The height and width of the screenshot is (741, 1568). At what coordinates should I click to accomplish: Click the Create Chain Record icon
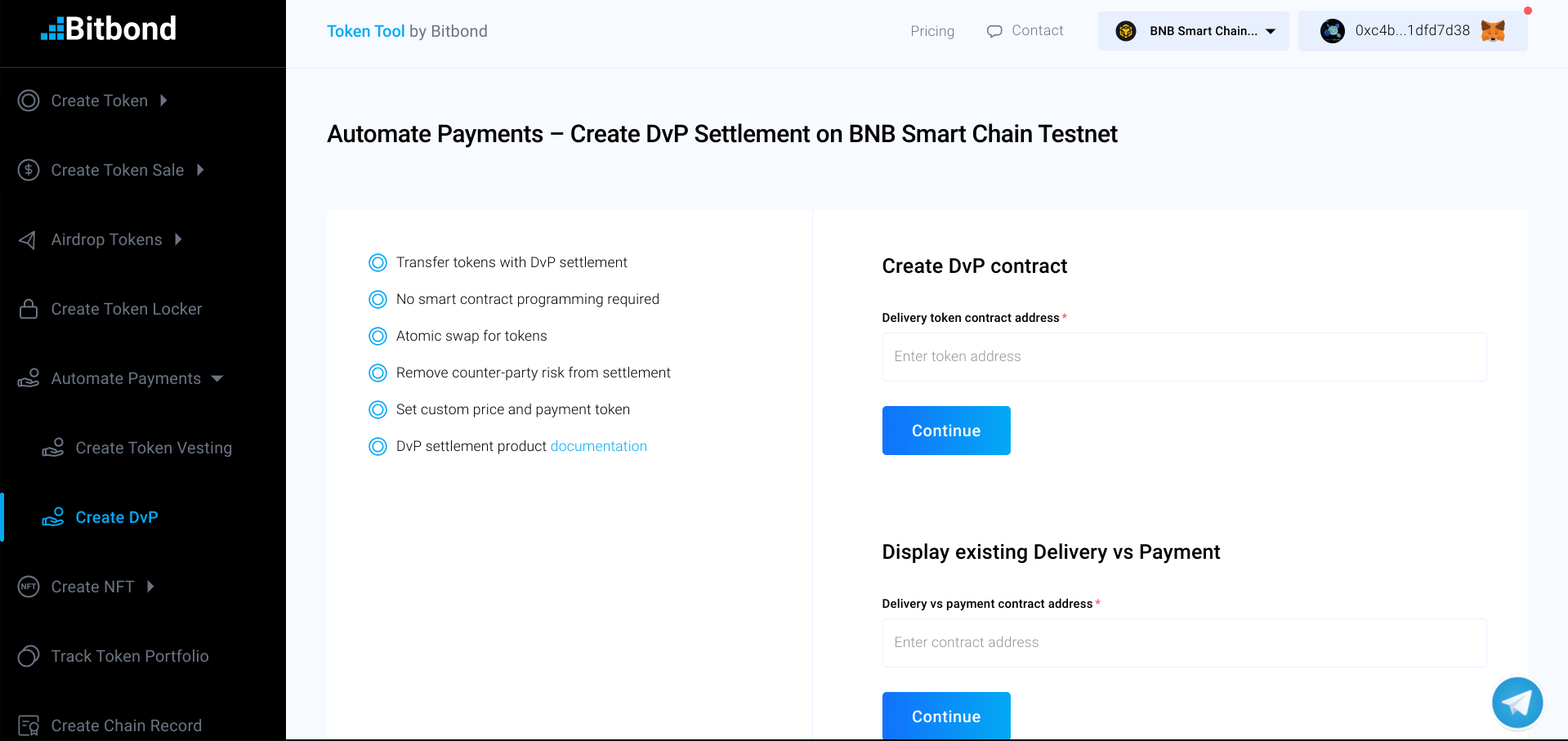pos(29,725)
